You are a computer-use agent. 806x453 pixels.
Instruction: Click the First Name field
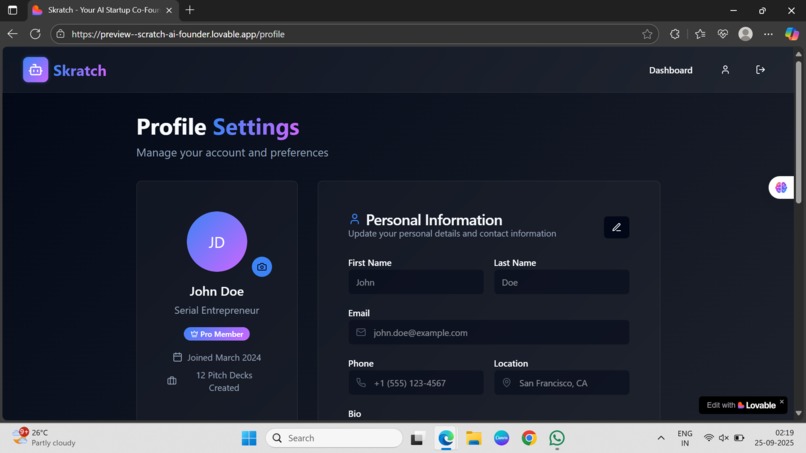[415, 282]
